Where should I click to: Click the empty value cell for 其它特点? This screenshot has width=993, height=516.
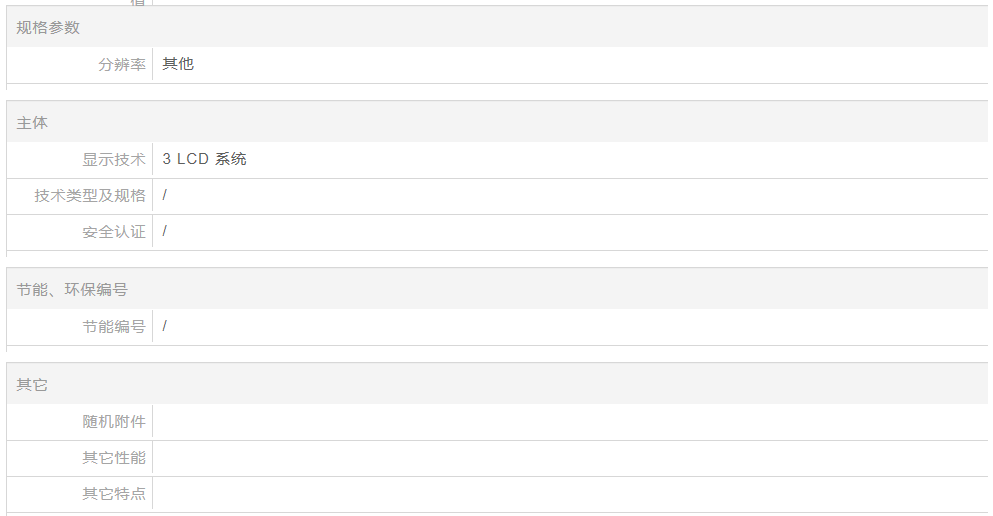tap(570, 494)
